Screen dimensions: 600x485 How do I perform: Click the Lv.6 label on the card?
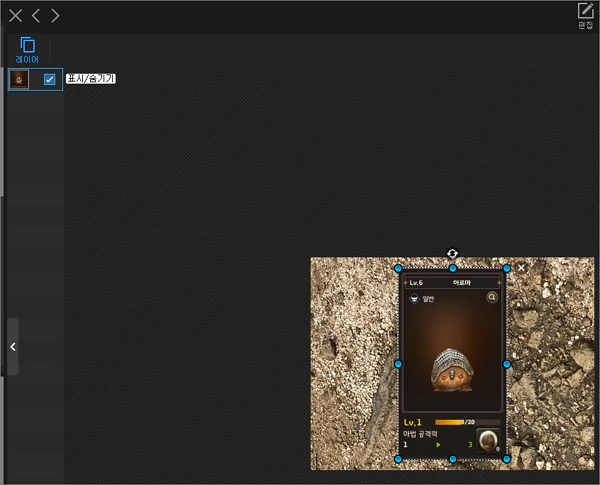click(x=416, y=283)
